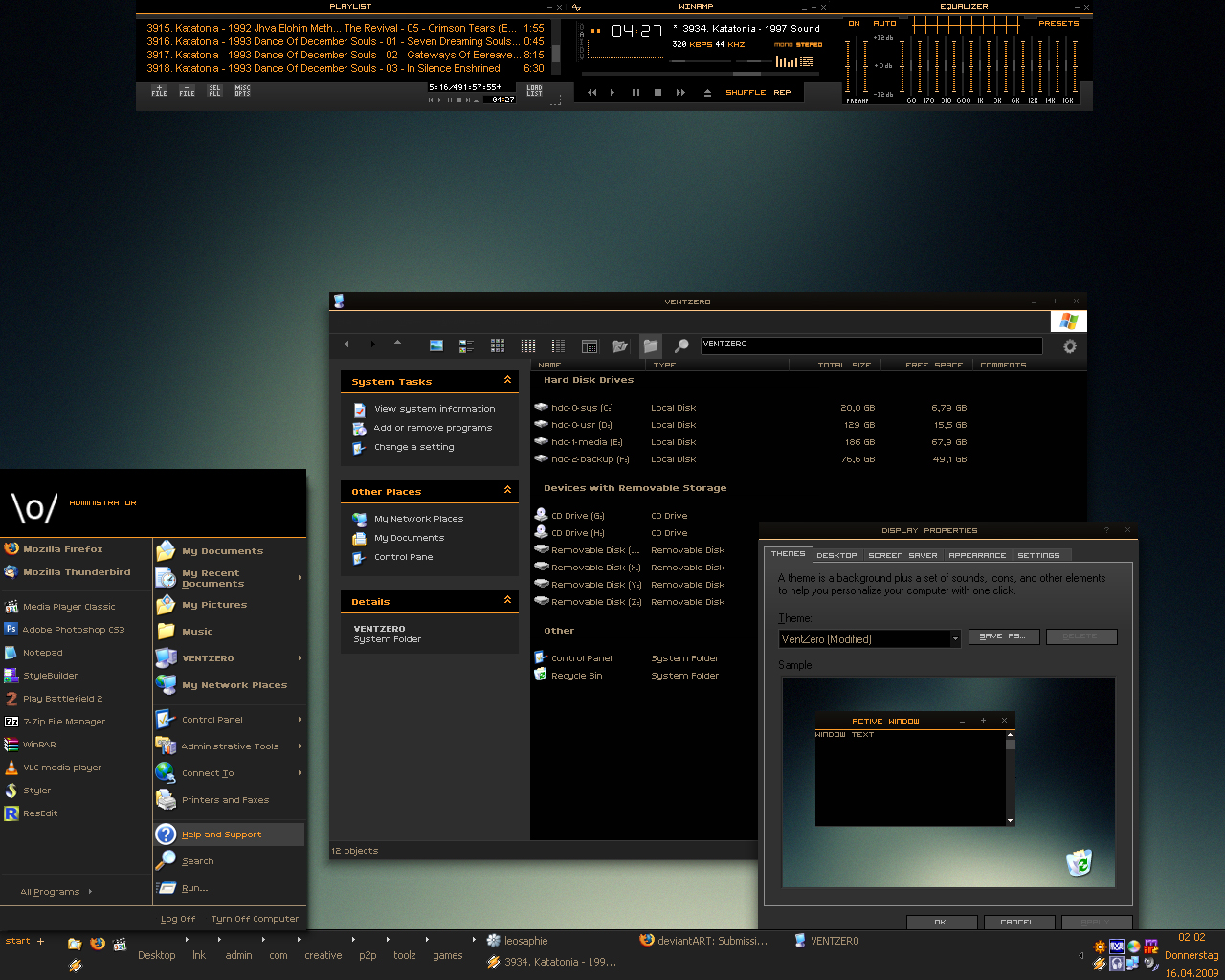This screenshot has height=980, width=1225.
Task: Click Cancel in Display Properties
Action: pyautogui.click(x=1017, y=922)
